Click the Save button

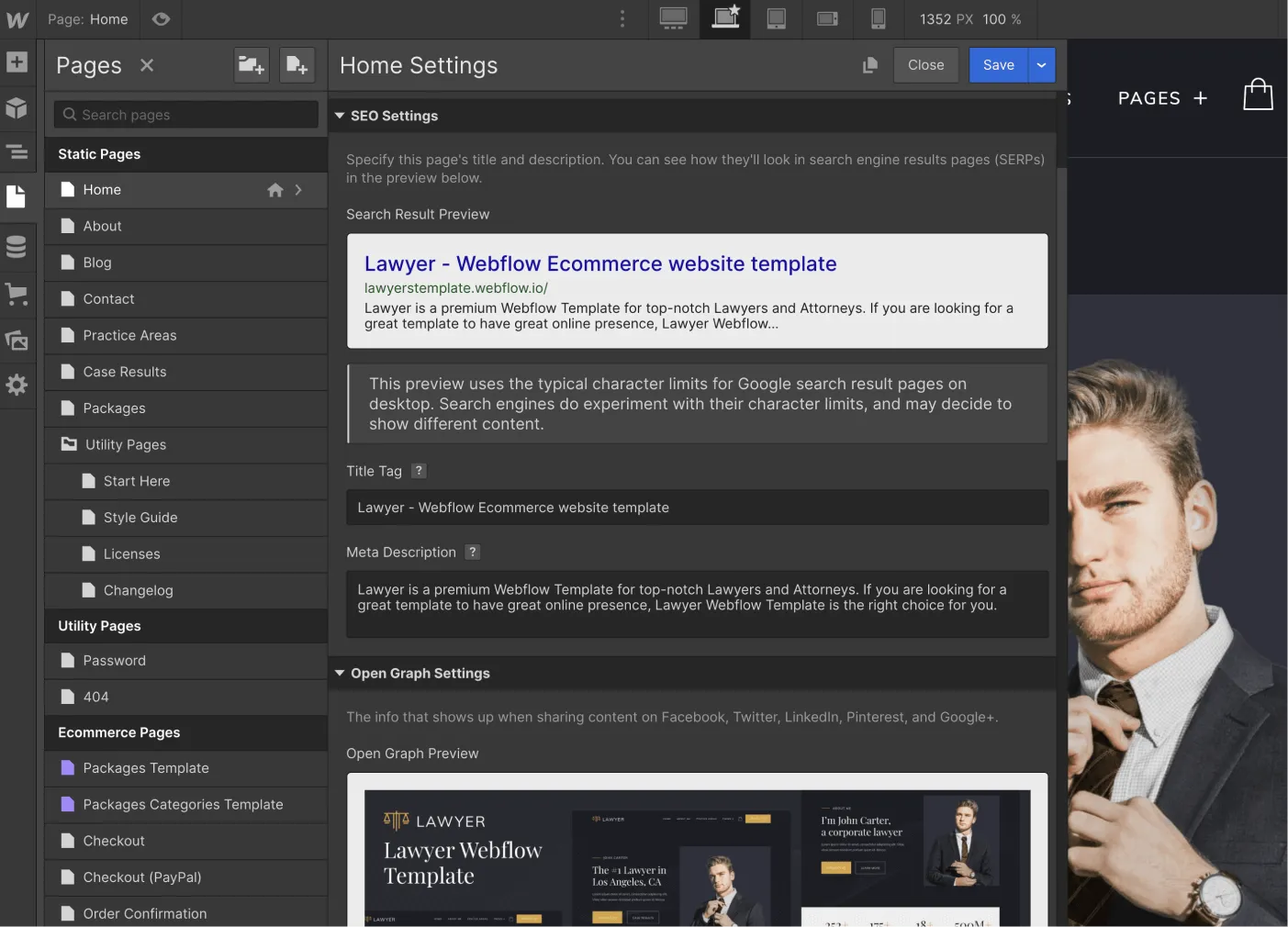pyautogui.click(x=998, y=65)
